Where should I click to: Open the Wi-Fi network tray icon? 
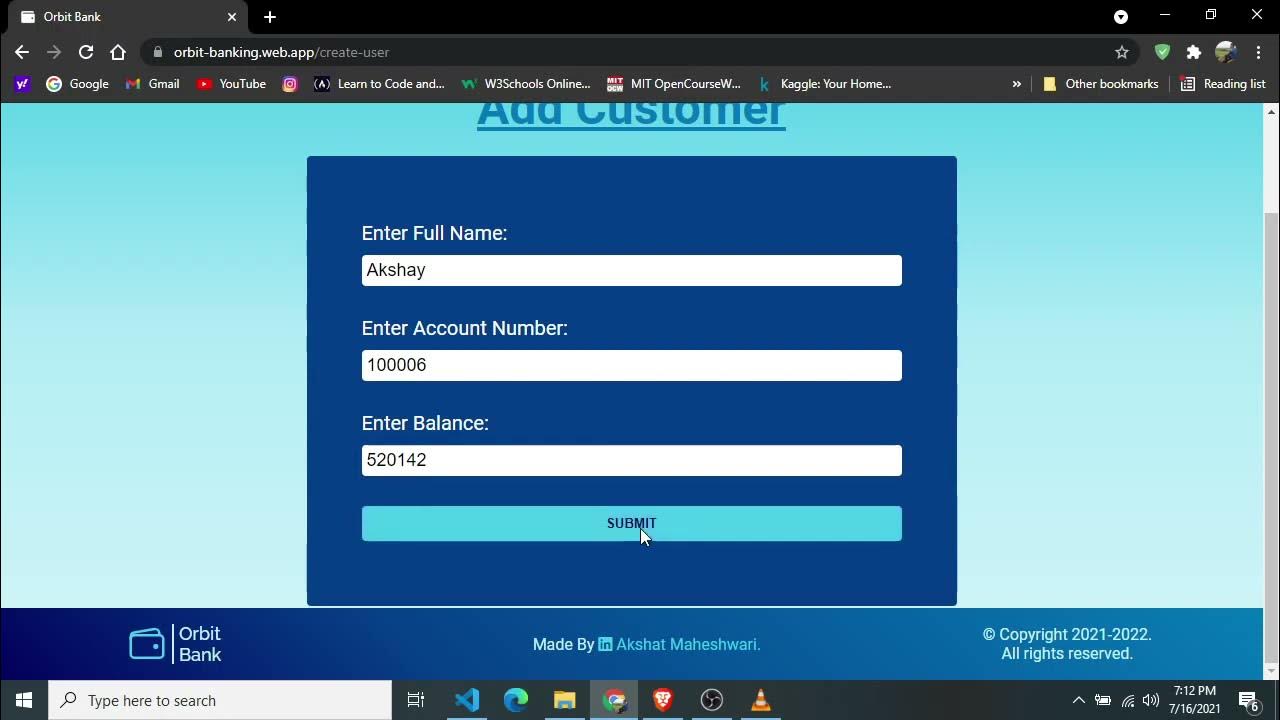click(x=1128, y=700)
